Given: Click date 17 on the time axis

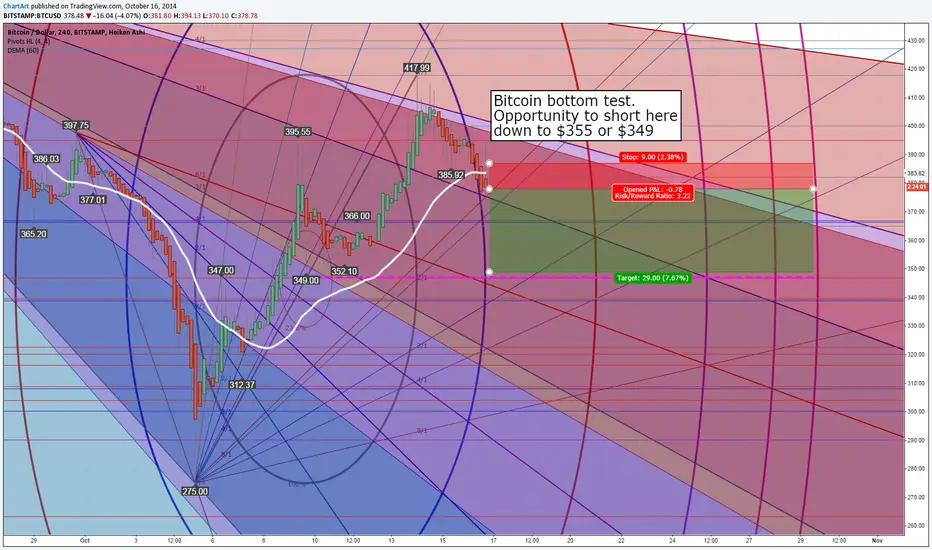Looking at the screenshot, I should click(x=493, y=540).
